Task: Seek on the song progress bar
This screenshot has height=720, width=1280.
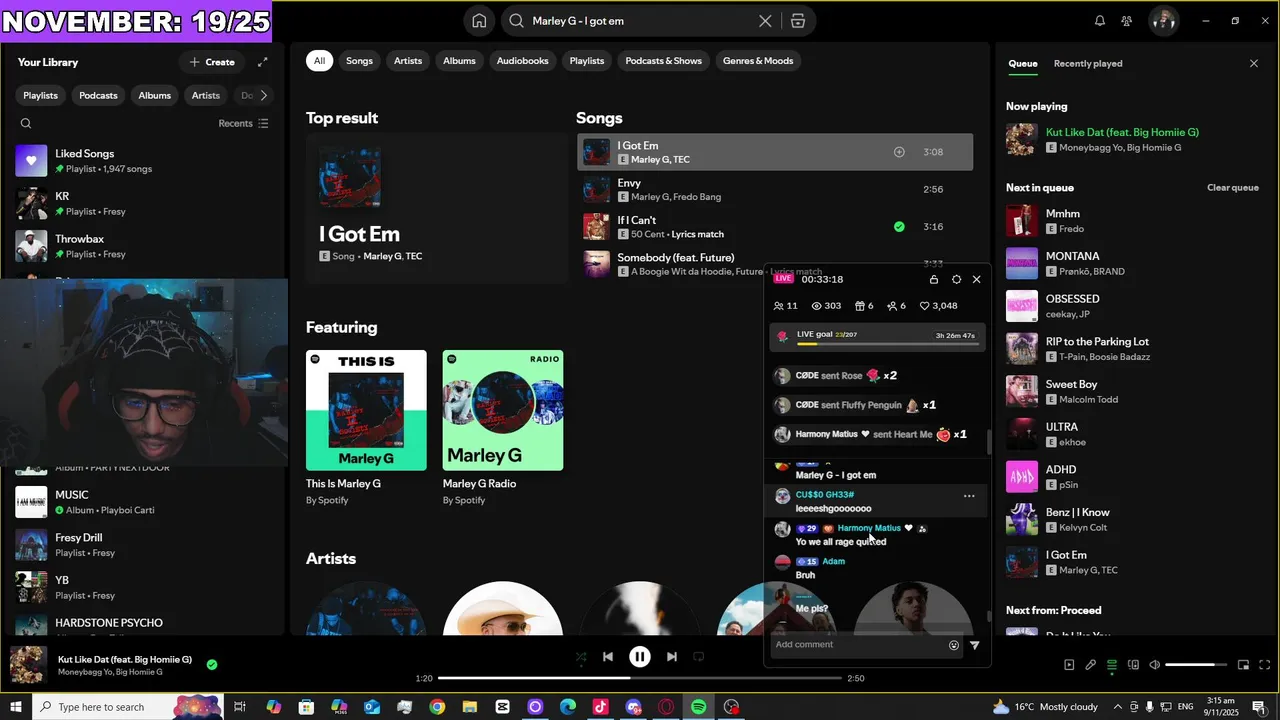Action: pos(641,679)
